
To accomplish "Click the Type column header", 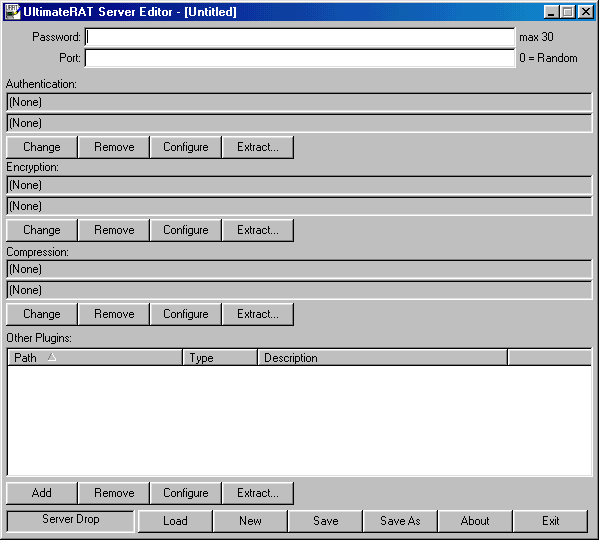I will pos(220,358).
